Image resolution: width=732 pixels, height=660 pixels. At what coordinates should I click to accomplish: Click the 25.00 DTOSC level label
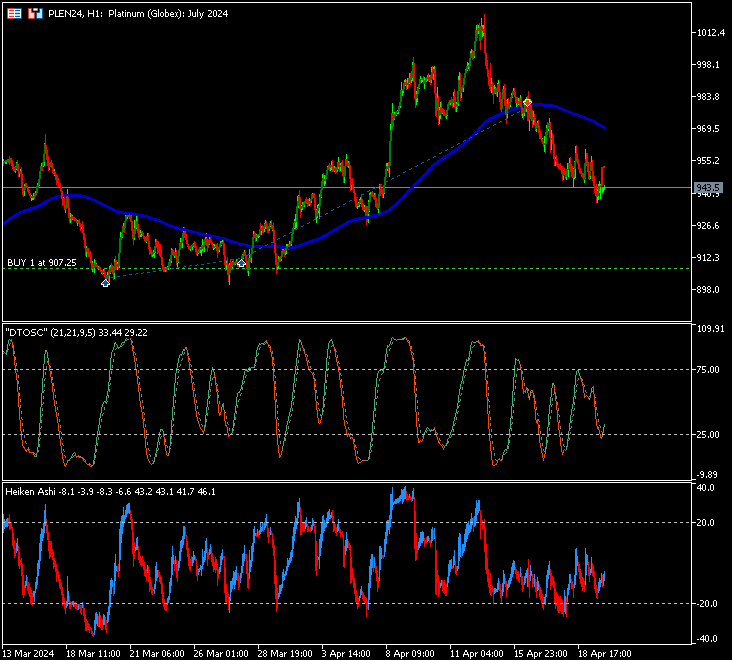click(x=708, y=435)
